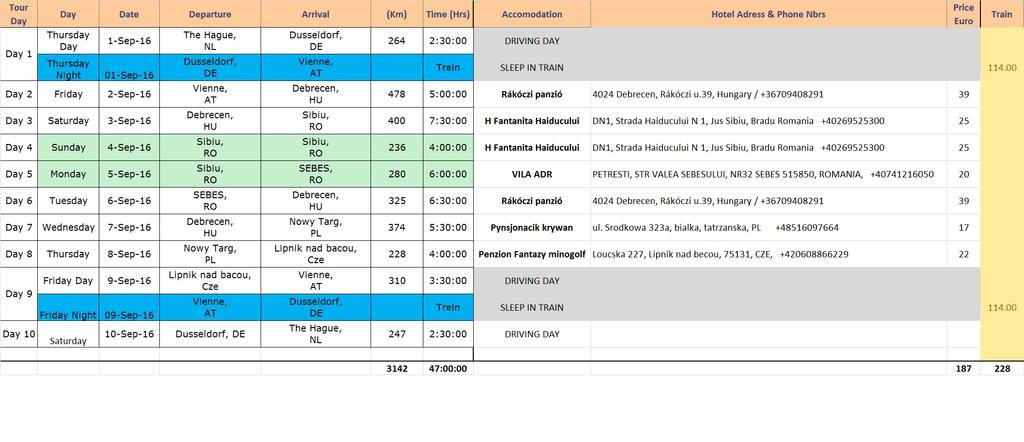Click the train cost '114.00' in Day 1
This screenshot has height=442, width=1024.
1002,68
